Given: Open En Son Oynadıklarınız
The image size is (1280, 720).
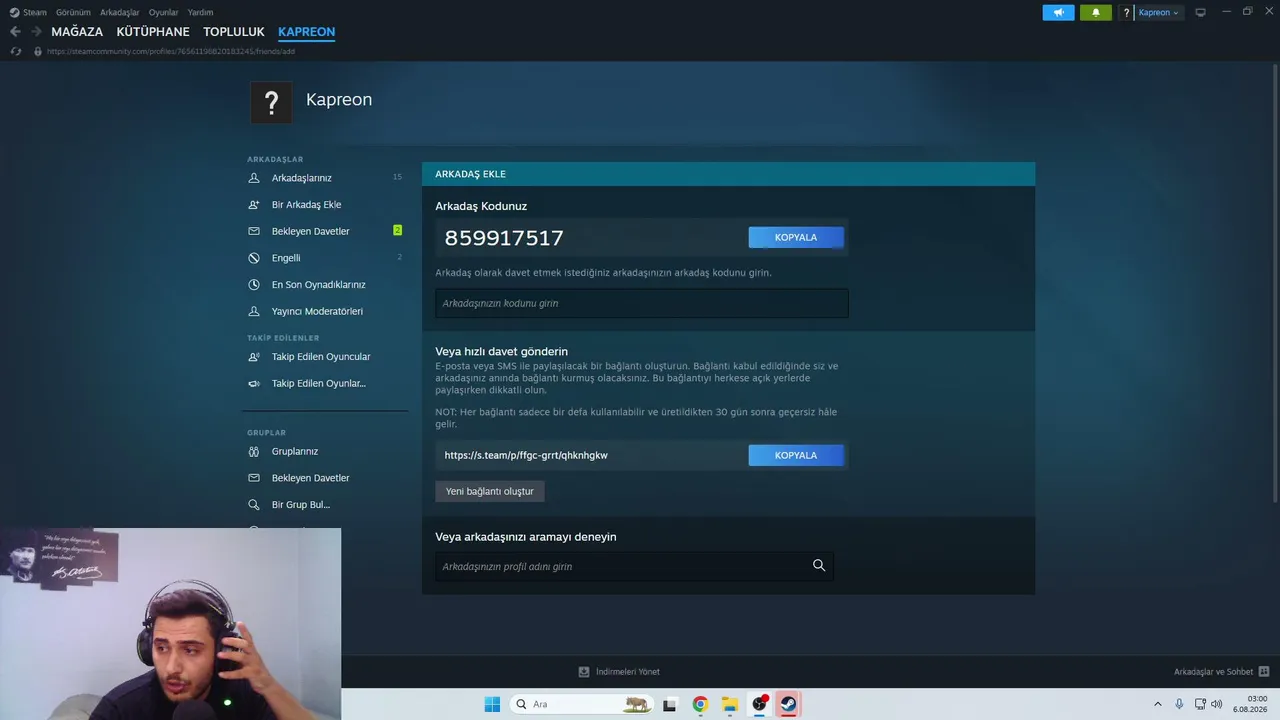Looking at the screenshot, I should (x=319, y=285).
